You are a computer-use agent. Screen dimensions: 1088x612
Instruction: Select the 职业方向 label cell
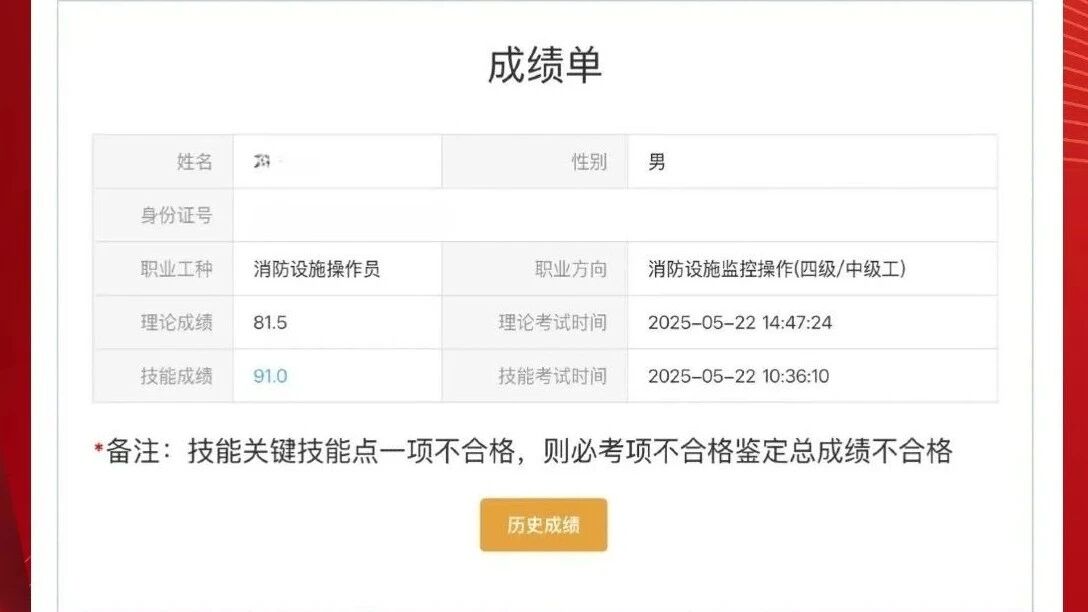(570, 269)
